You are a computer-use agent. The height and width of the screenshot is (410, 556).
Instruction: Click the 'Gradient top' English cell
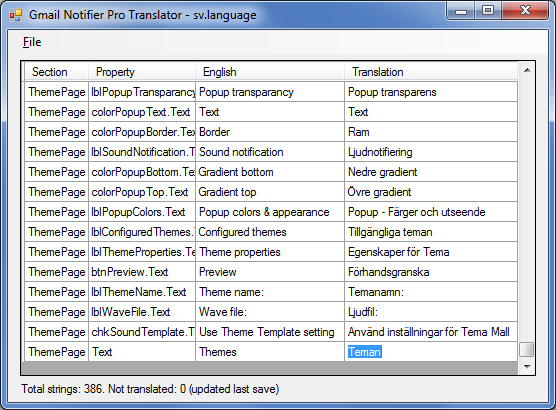[270, 192]
